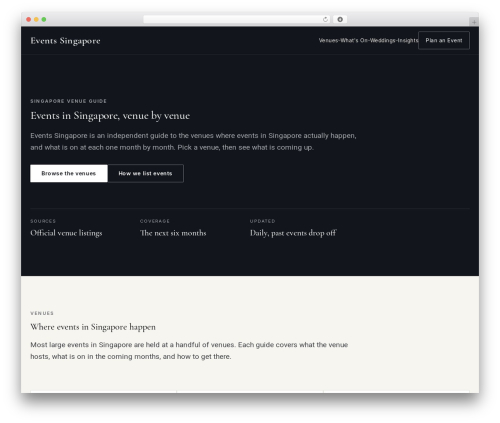Image resolution: width=500 pixels, height=423 pixels.
Task: Click the yellow minimize window button
Action: (36, 19)
